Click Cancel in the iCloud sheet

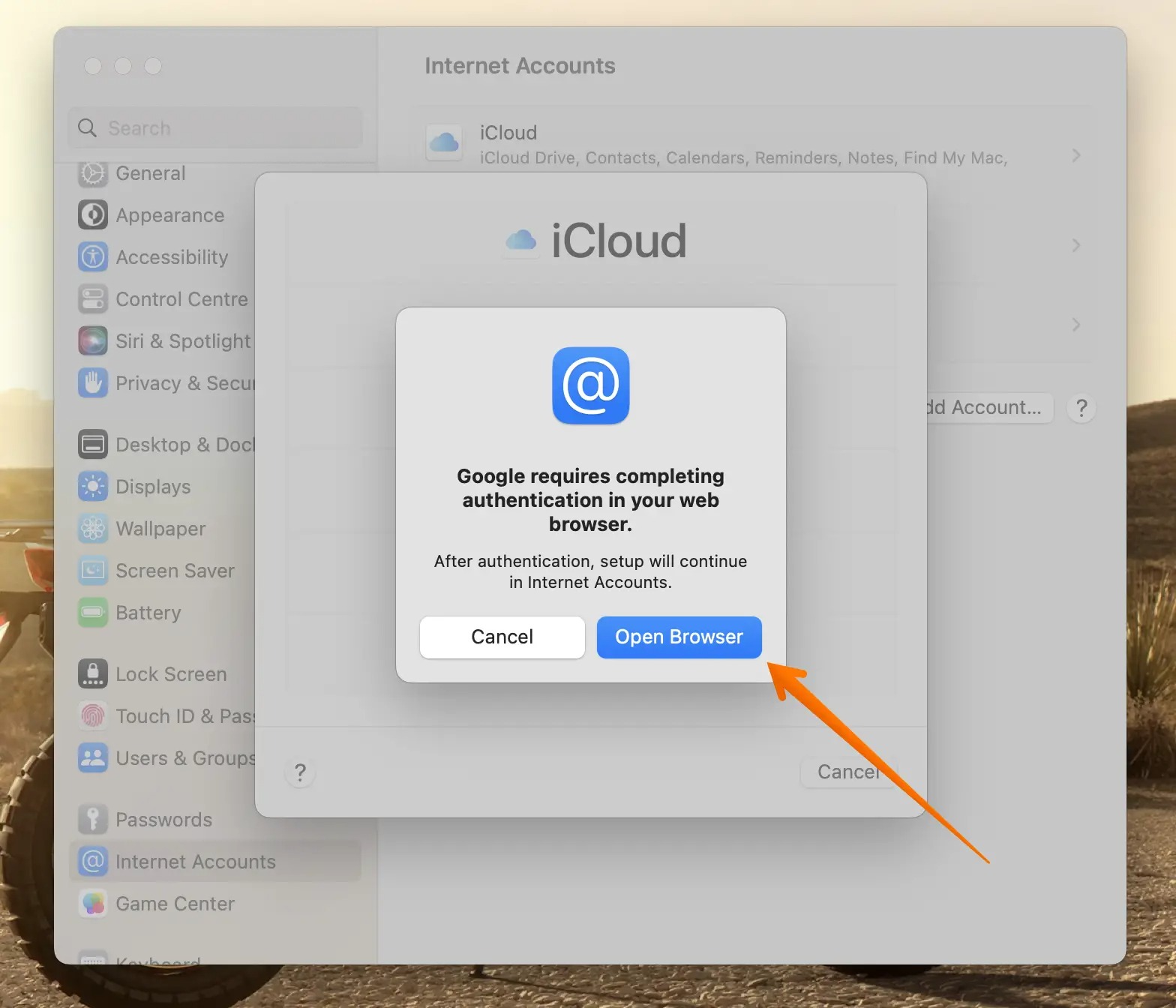coord(848,772)
